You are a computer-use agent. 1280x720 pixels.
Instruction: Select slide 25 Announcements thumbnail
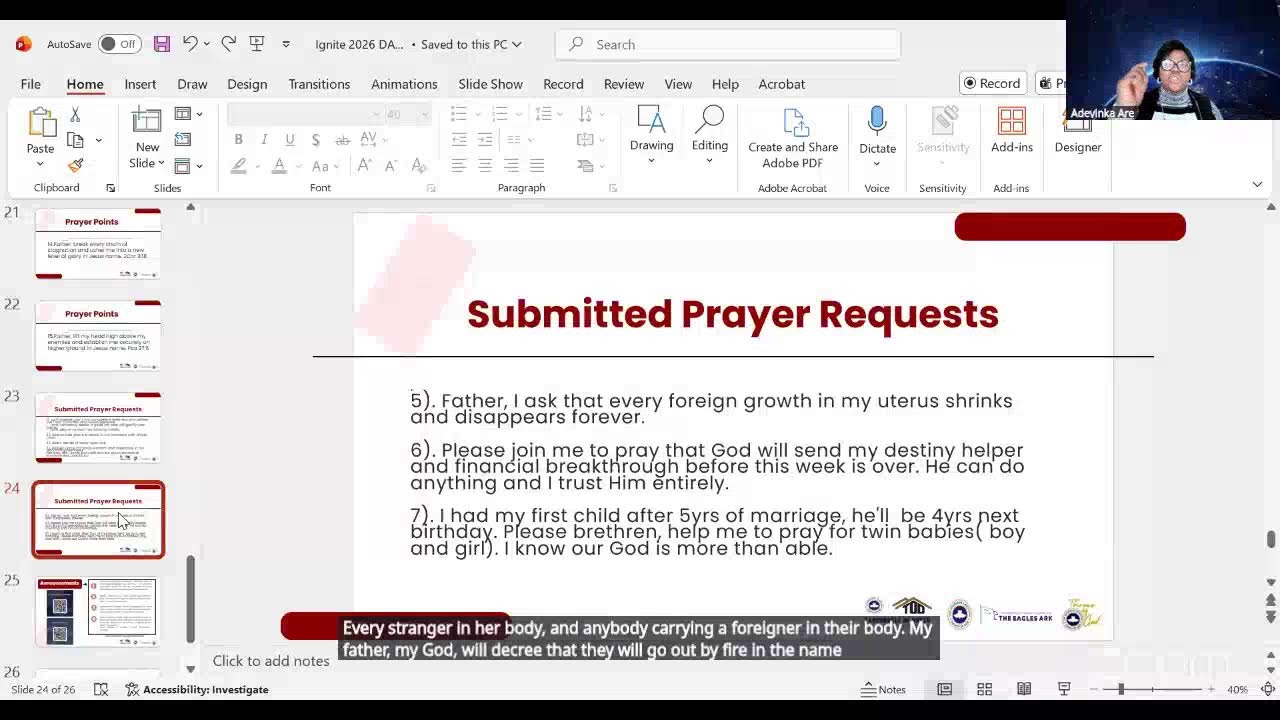[98, 612]
